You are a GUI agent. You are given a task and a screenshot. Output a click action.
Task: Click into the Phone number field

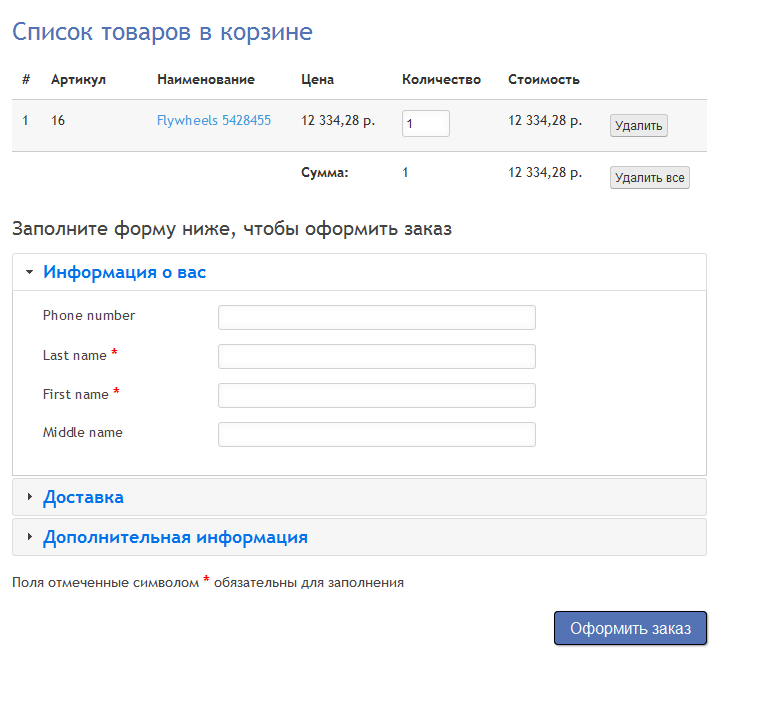pyautogui.click(x=376, y=317)
